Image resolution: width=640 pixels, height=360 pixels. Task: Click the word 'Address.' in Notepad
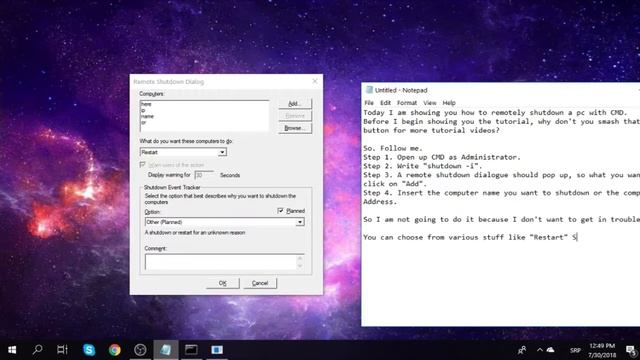[x=380, y=202]
